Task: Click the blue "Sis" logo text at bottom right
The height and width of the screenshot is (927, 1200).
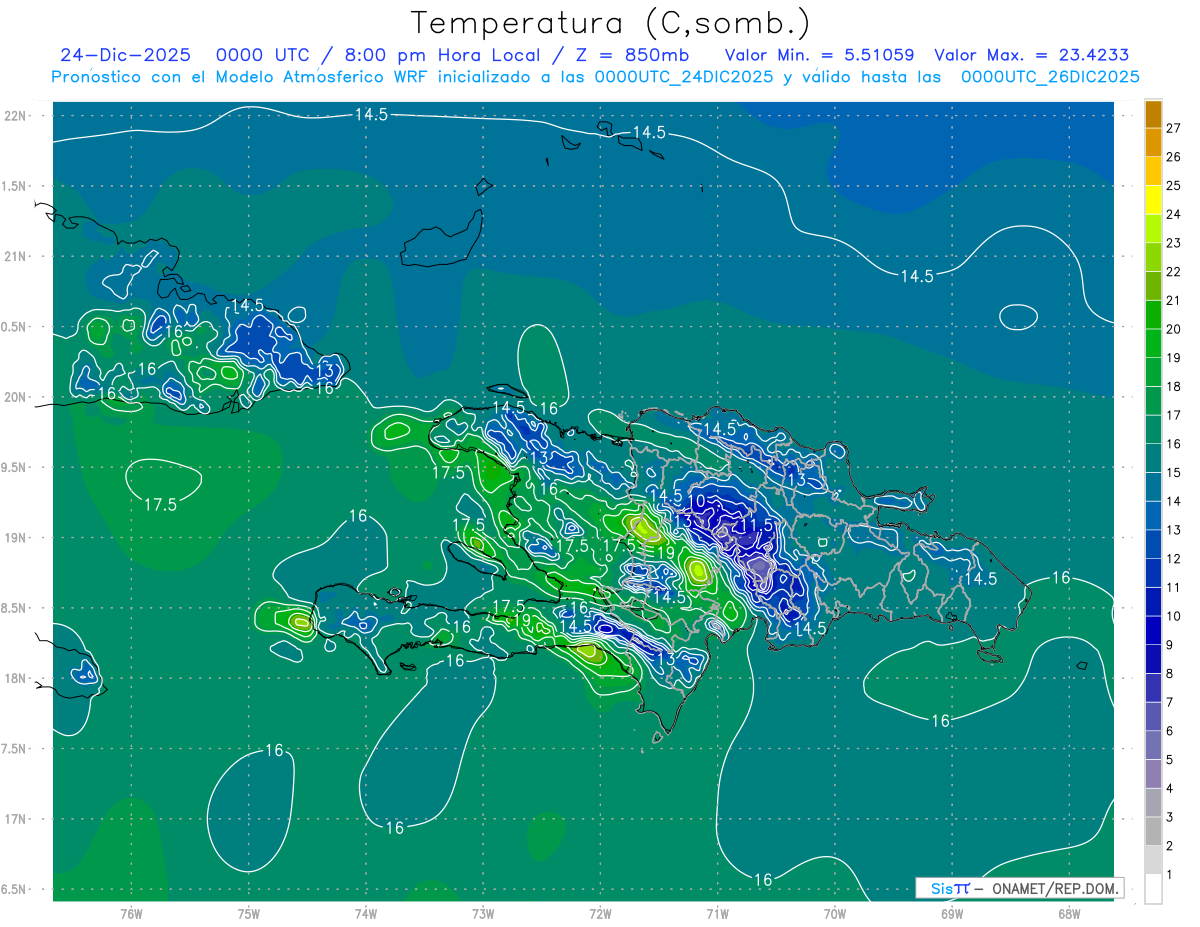Action: tap(942, 888)
